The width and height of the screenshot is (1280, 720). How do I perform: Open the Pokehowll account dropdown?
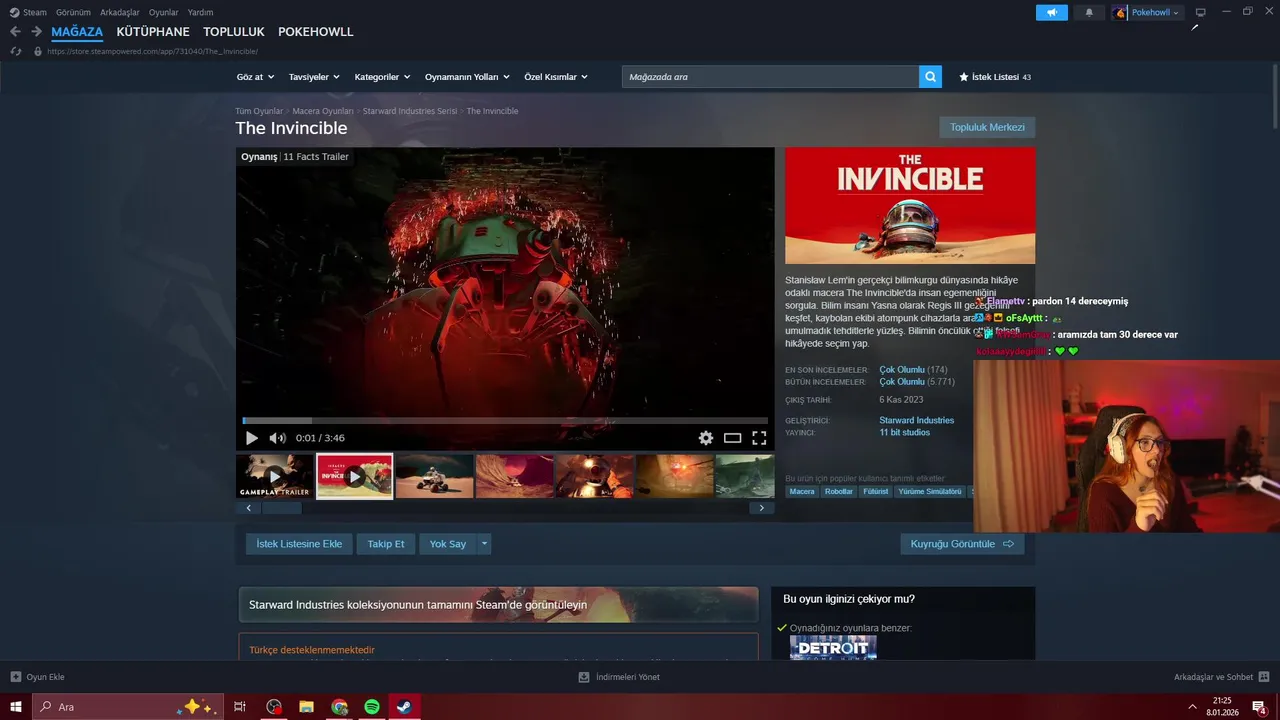1147,12
